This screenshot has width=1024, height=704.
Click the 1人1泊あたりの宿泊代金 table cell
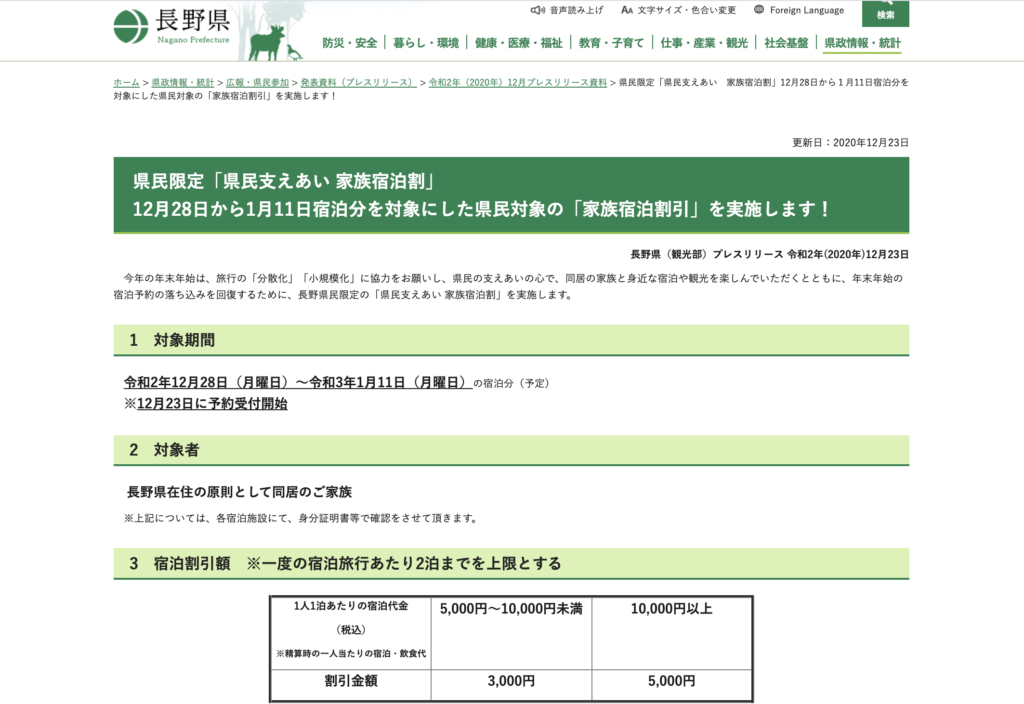pos(351,633)
